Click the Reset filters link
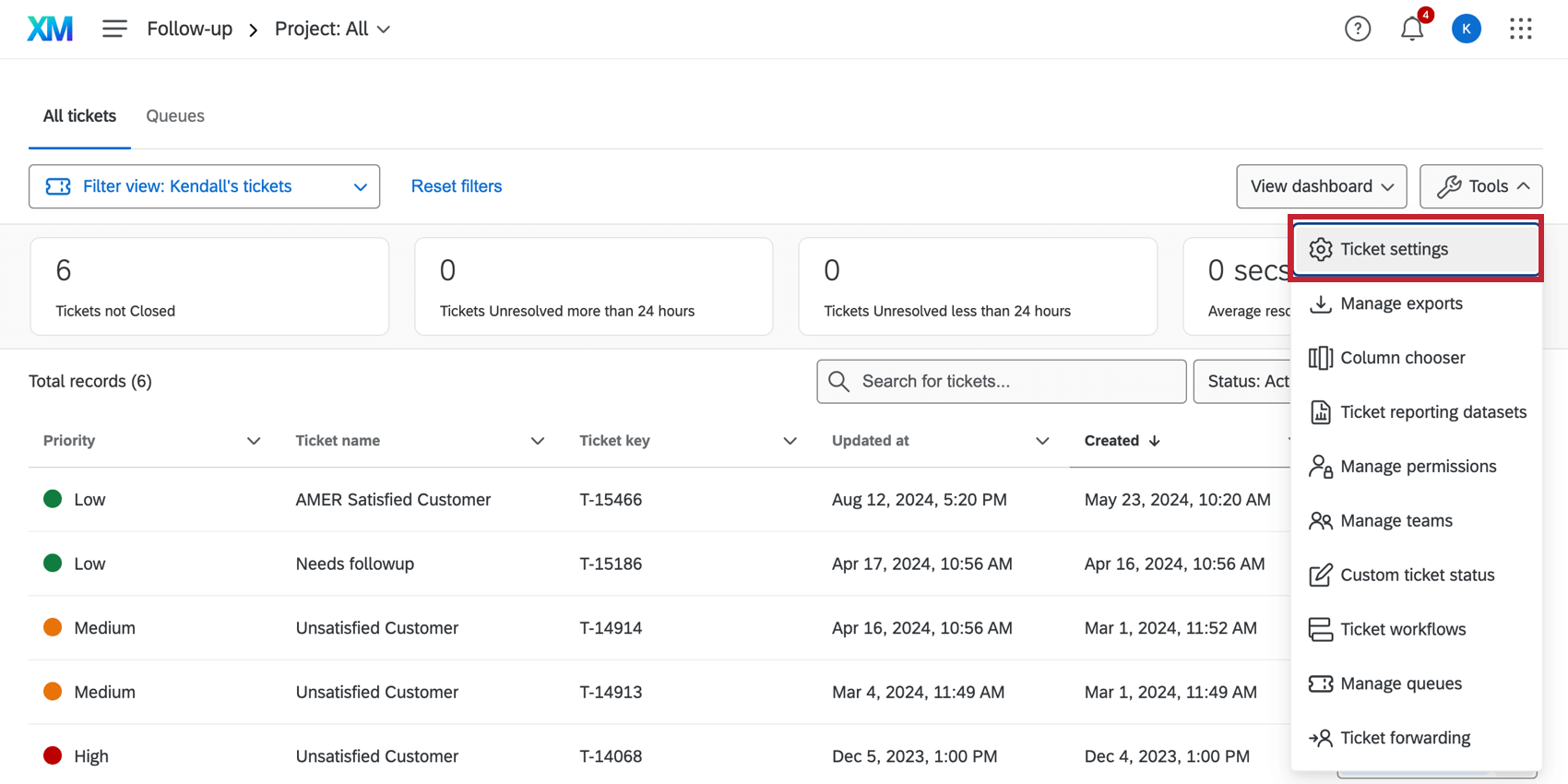The width and height of the screenshot is (1568, 784). point(457,186)
